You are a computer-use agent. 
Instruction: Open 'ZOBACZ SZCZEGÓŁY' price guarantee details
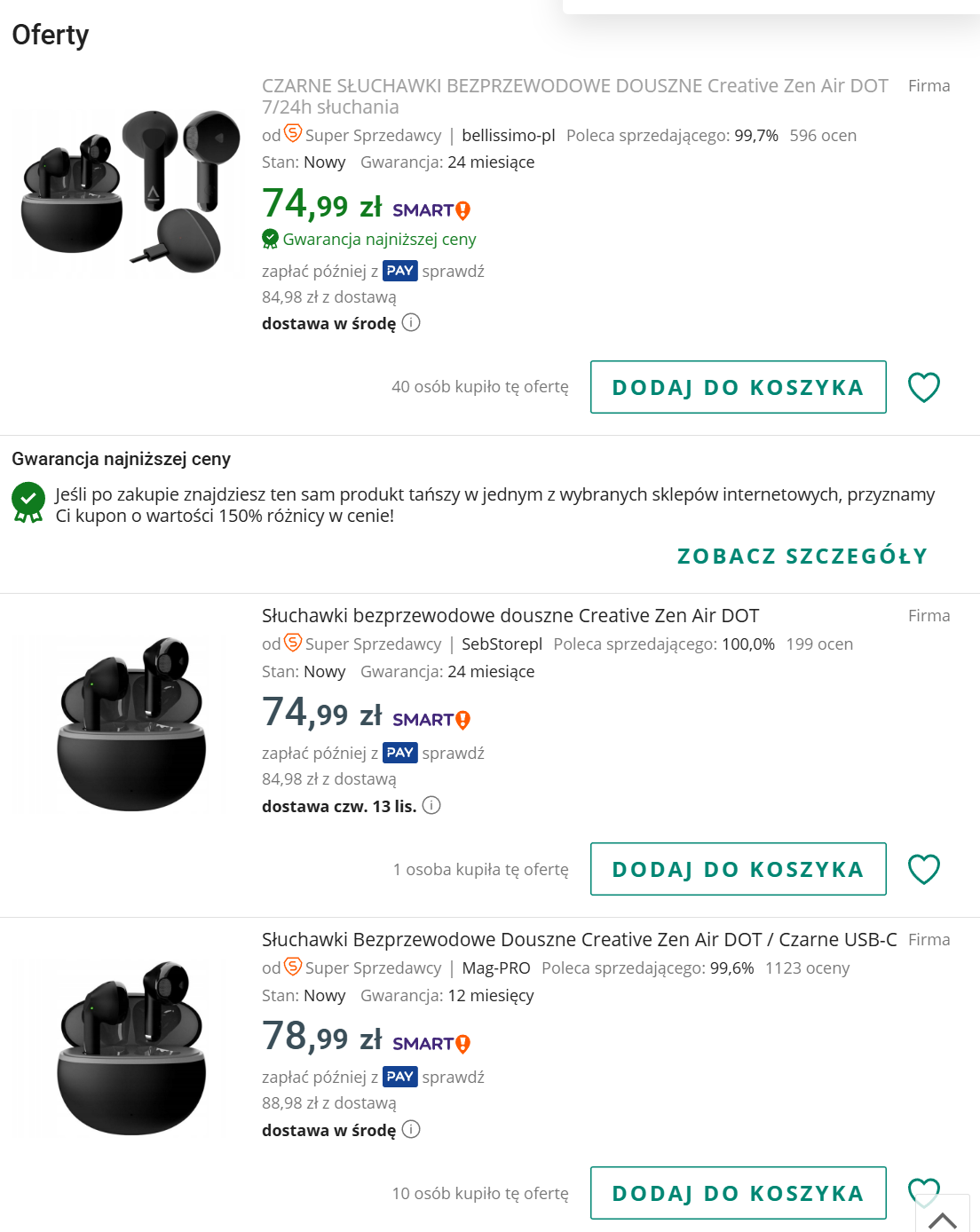(802, 557)
